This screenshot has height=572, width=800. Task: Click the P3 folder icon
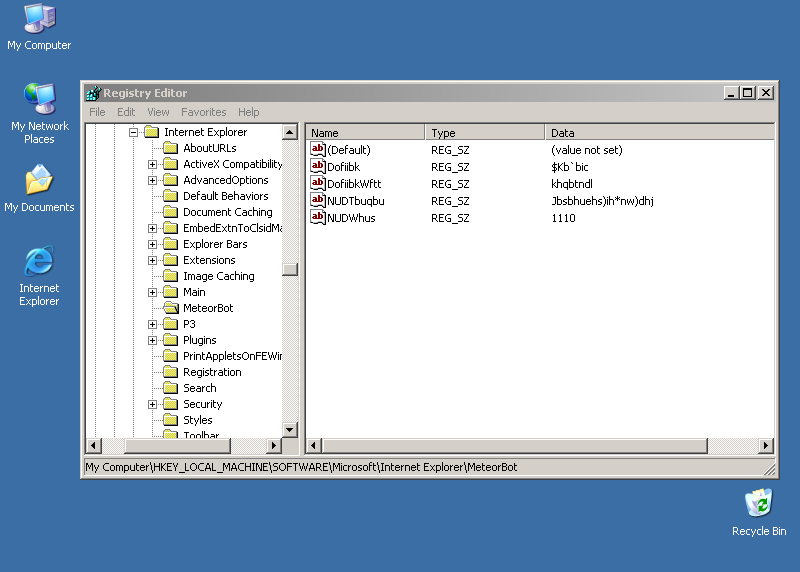click(170, 324)
